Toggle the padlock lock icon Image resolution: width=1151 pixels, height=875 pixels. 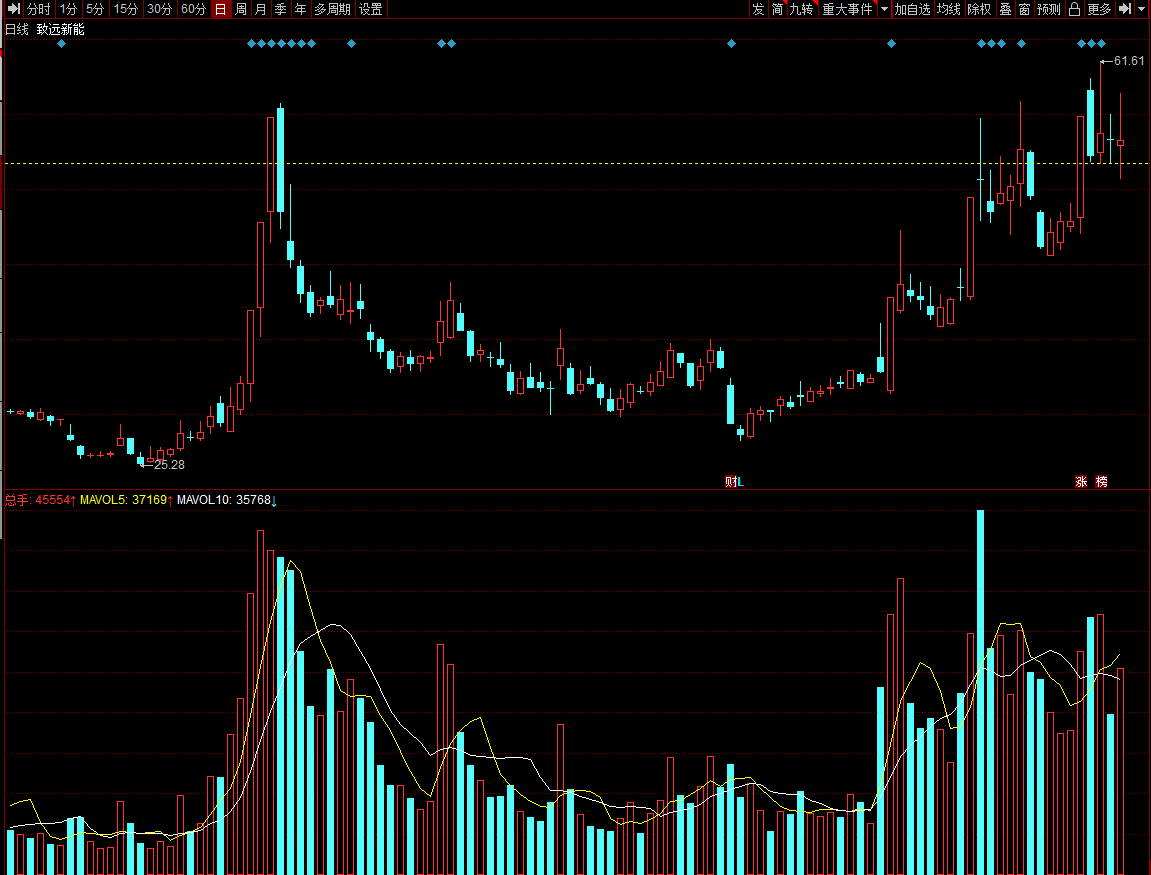click(x=1075, y=9)
